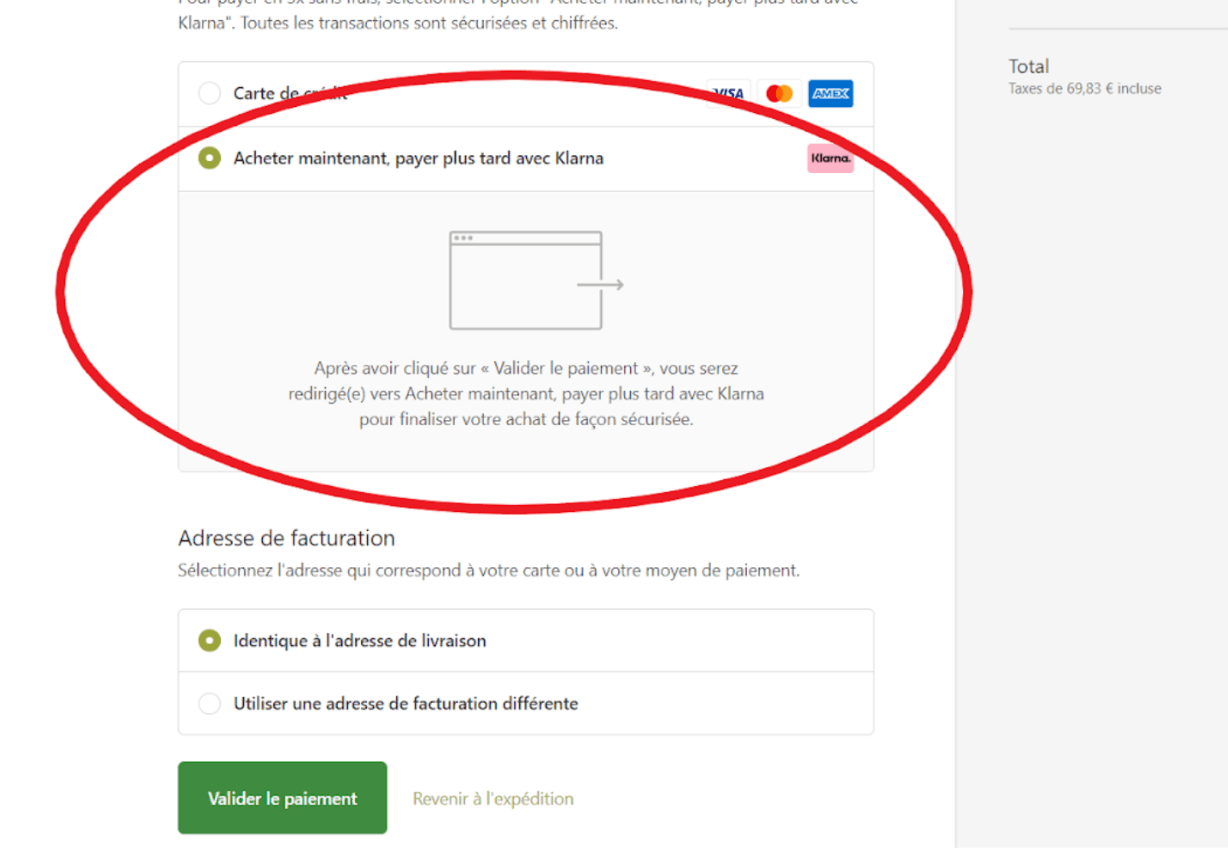The height and width of the screenshot is (848, 1228).
Task: Click the browser window redirect illustration
Action: coord(525,281)
